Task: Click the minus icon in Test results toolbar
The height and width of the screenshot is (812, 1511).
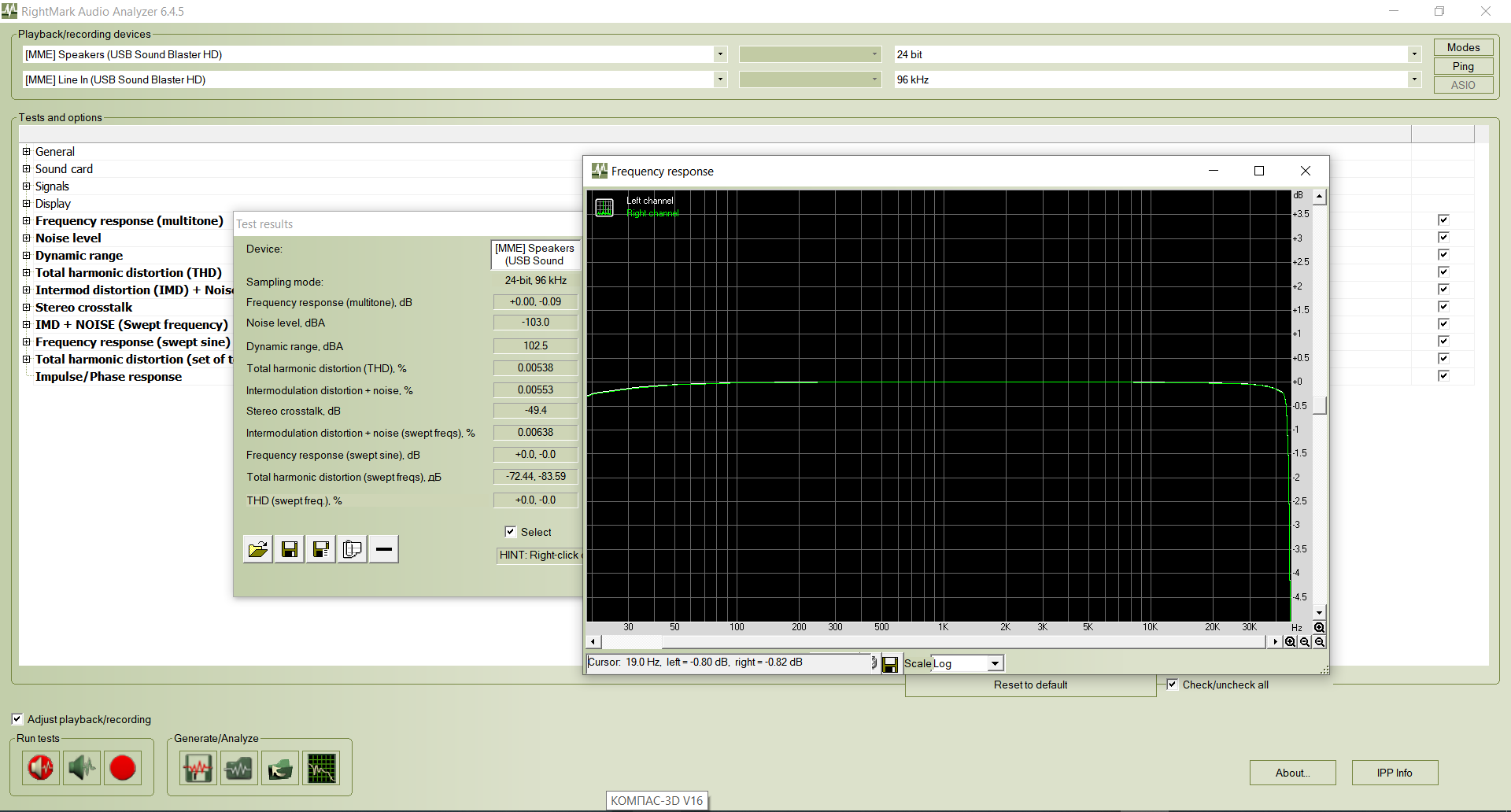Action: click(384, 549)
